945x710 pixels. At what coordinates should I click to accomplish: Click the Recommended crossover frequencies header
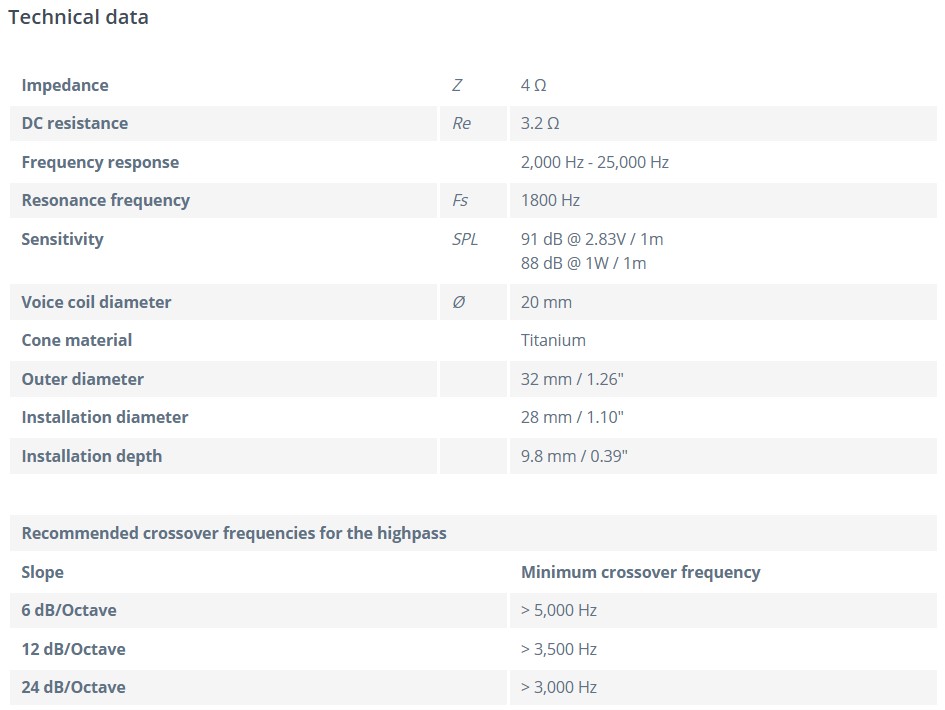click(234, 533)
